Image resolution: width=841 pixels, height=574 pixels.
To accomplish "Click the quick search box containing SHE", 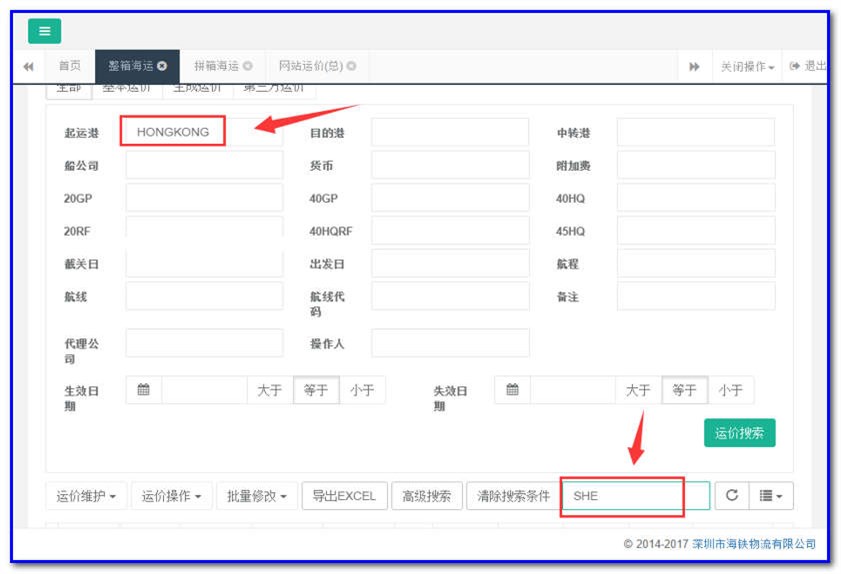I will [x=636, y=496].
